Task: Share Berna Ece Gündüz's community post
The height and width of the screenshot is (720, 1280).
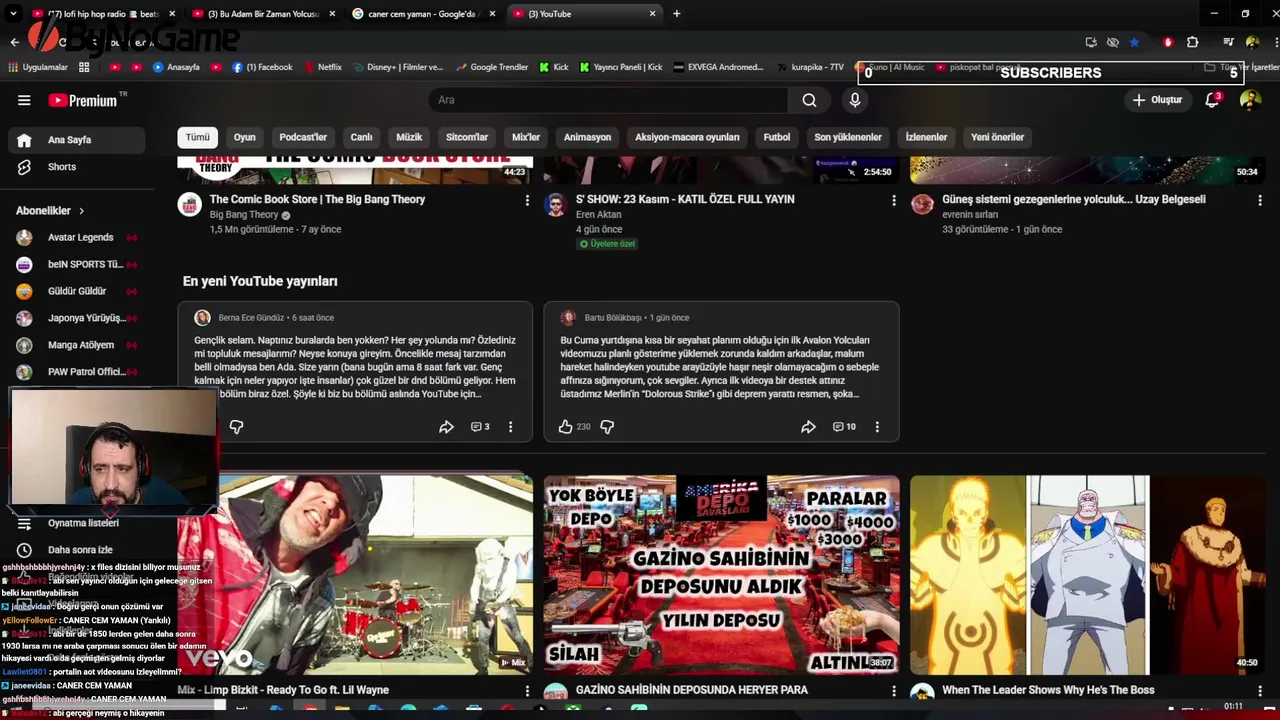Action: (446, 427)
